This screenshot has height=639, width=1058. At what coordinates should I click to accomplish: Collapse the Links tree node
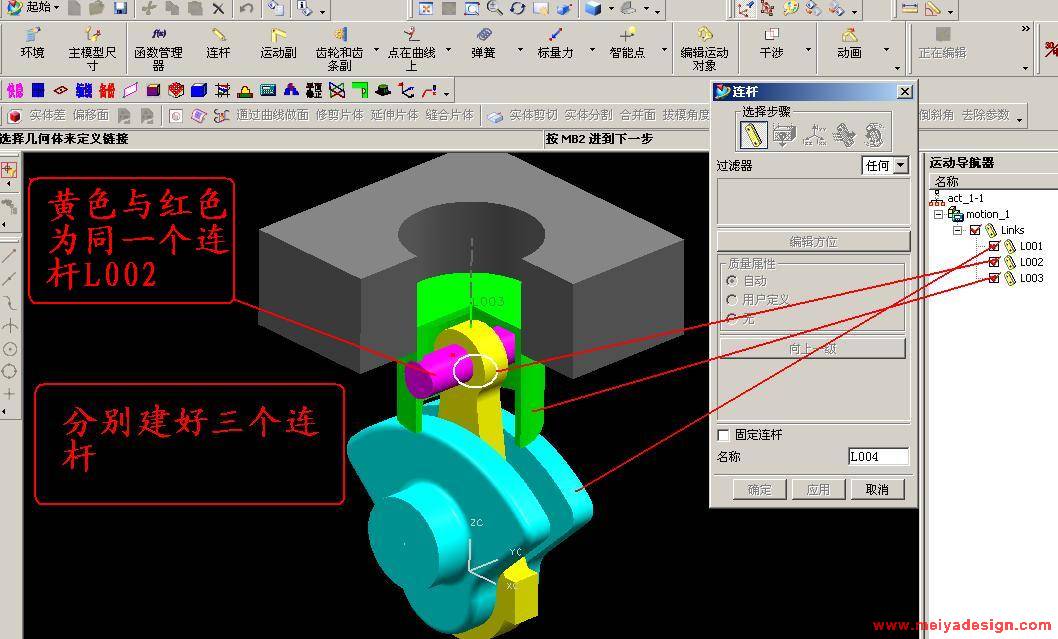point(957,230)
